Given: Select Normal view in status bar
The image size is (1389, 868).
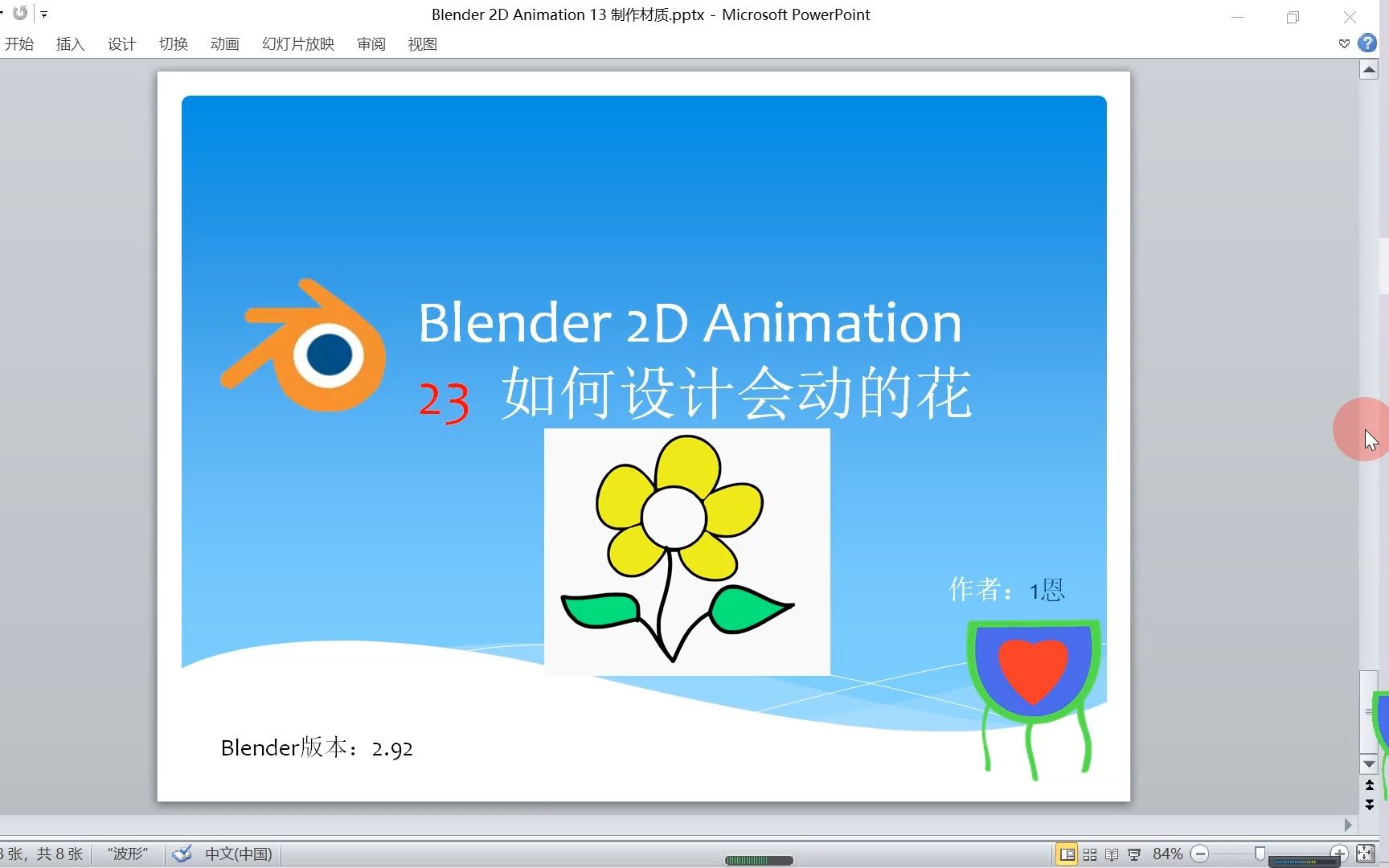Looking at the screenshot, I should (x=1067, y=854).
